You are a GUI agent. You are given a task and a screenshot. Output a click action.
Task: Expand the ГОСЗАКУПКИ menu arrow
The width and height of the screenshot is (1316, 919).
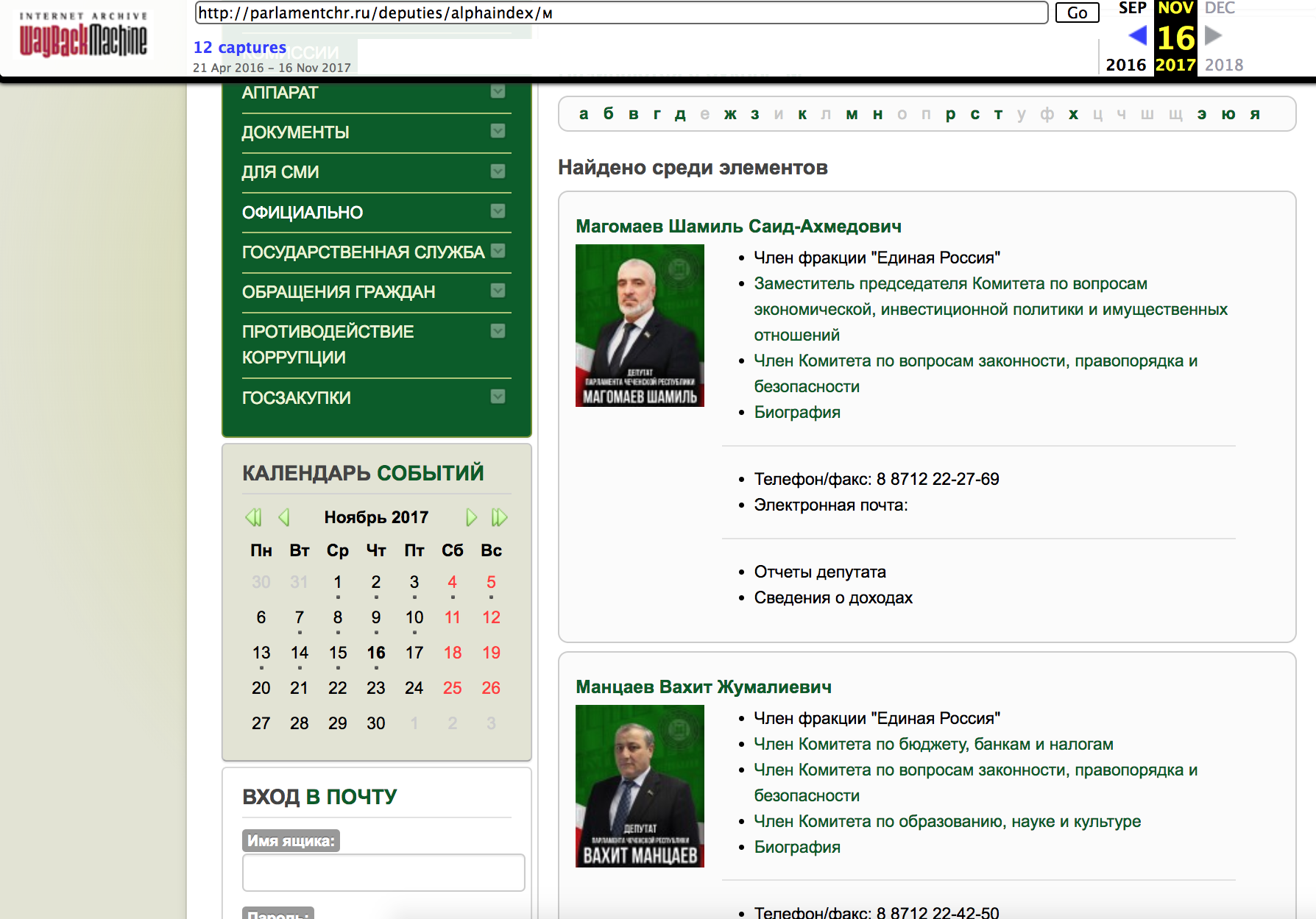tap(498, 397)
